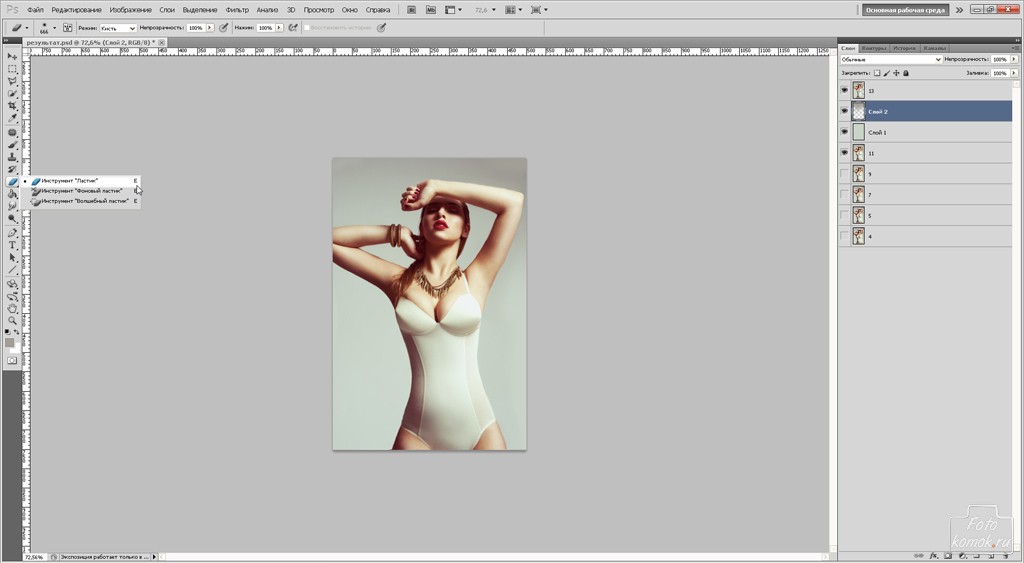
Task: Select the Crop tool in the toolbox
Action: coord(12,106)
